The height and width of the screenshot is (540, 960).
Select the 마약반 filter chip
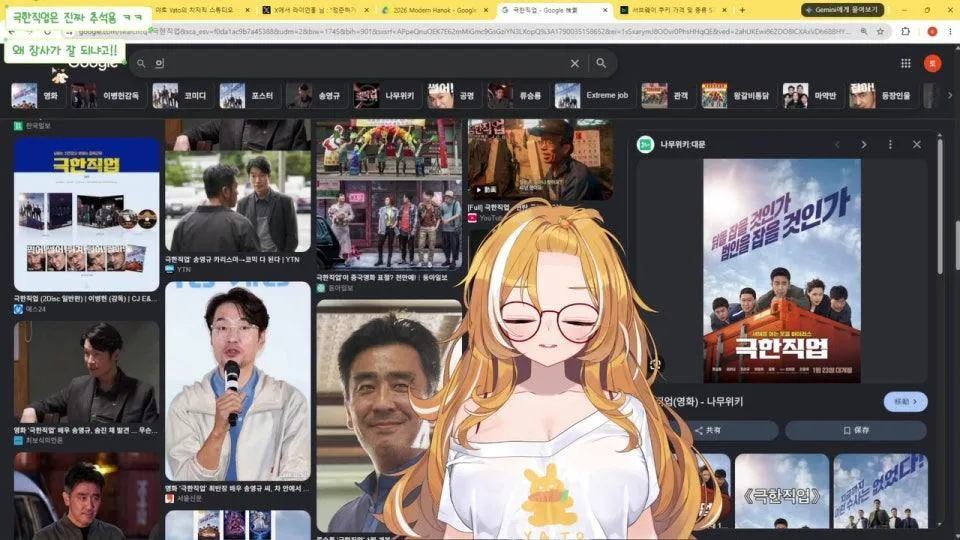811,96
